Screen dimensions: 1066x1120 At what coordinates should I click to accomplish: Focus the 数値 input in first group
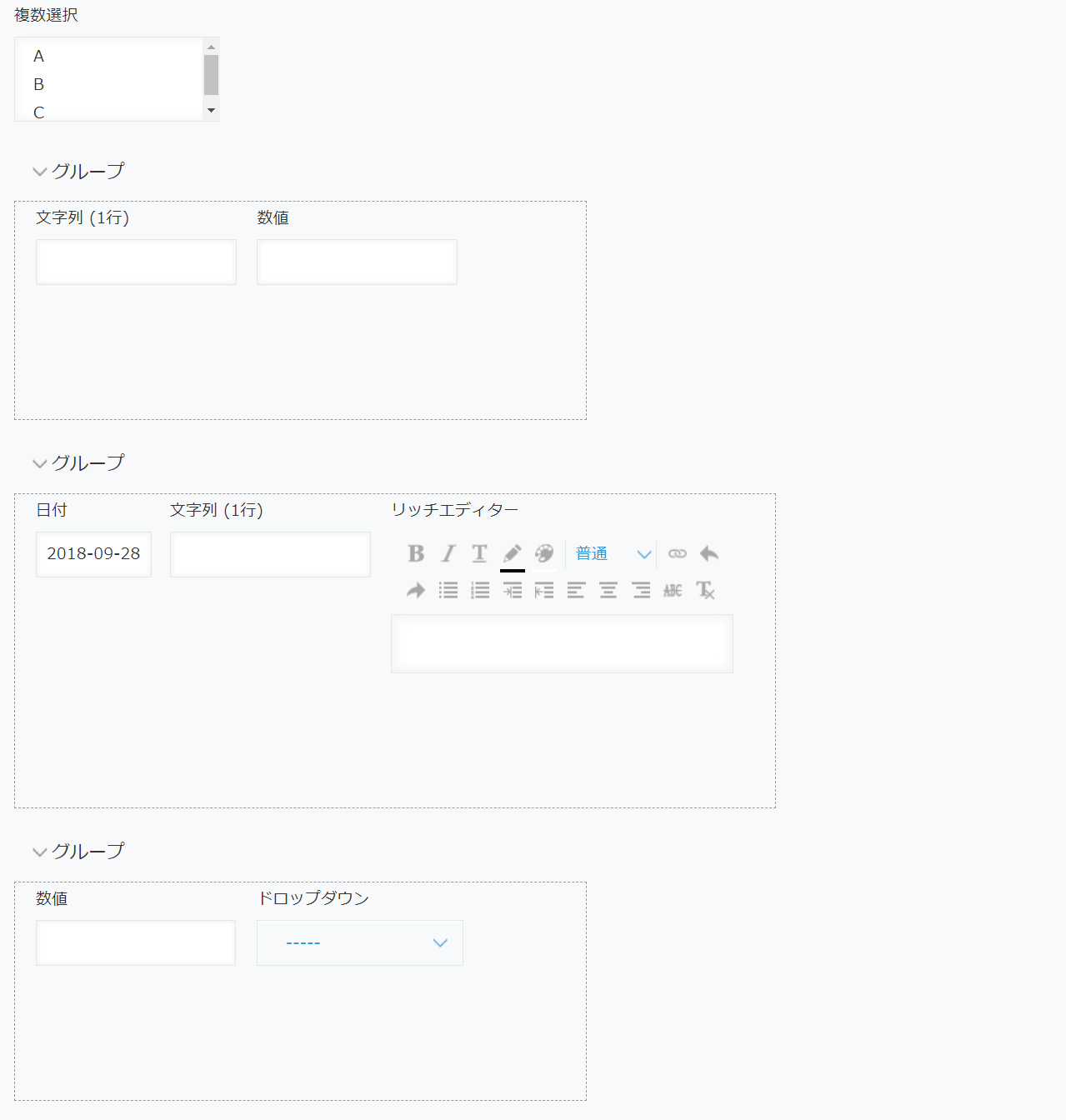[x=357, y=262]
